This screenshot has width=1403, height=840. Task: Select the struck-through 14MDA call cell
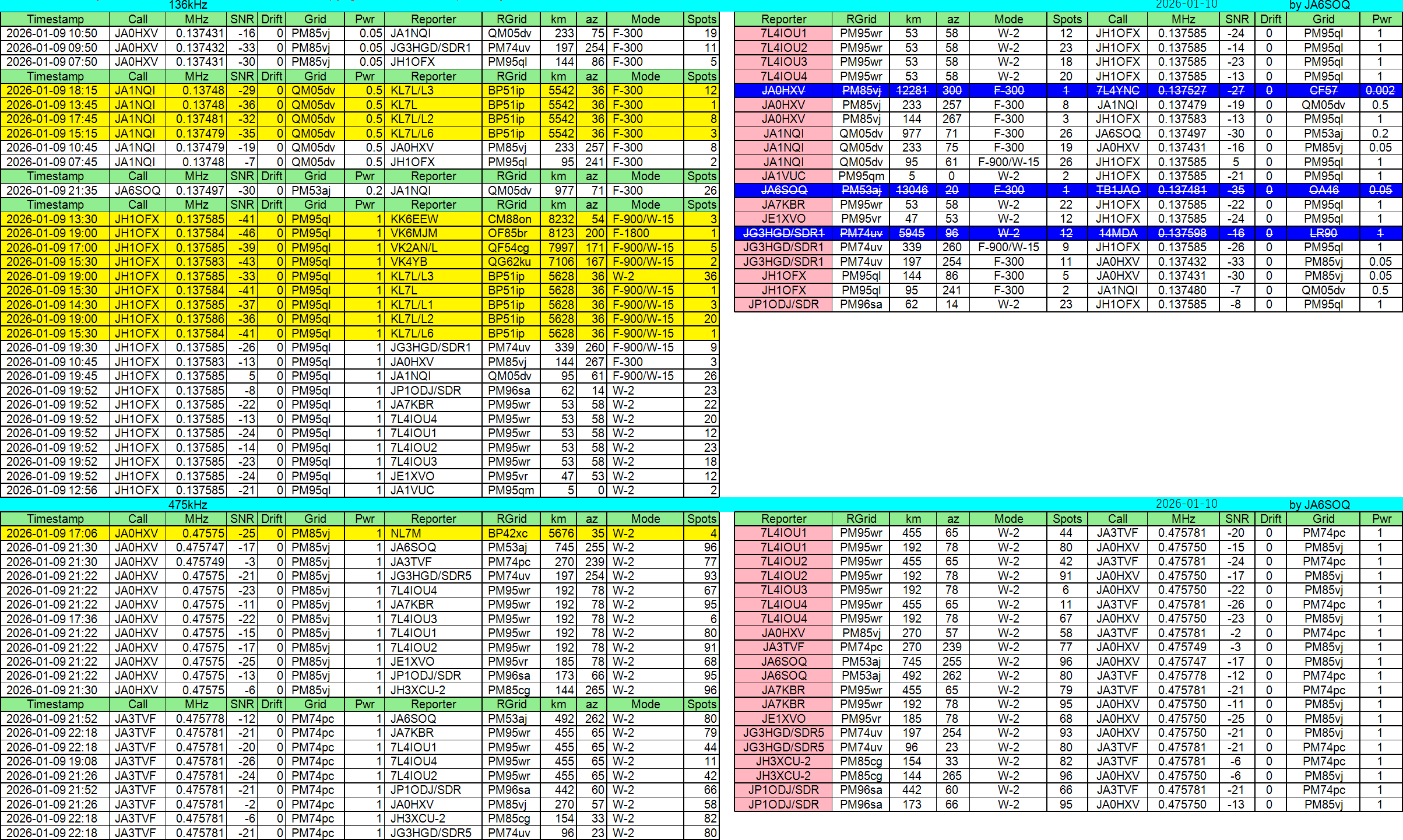click(1117, 233)
